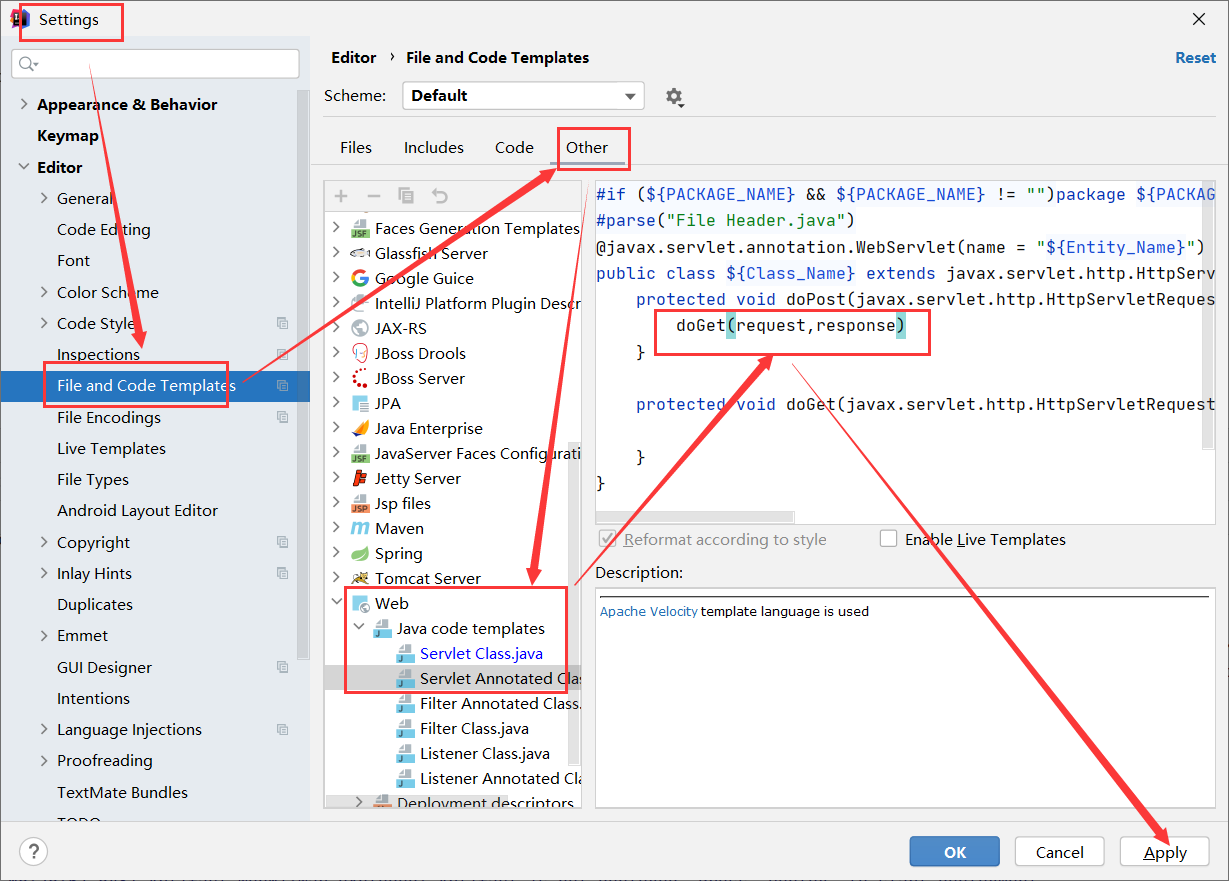This screenshot has height=881, width=1229.
Task: Click the Cancel button
Action: click(1060, 852)
